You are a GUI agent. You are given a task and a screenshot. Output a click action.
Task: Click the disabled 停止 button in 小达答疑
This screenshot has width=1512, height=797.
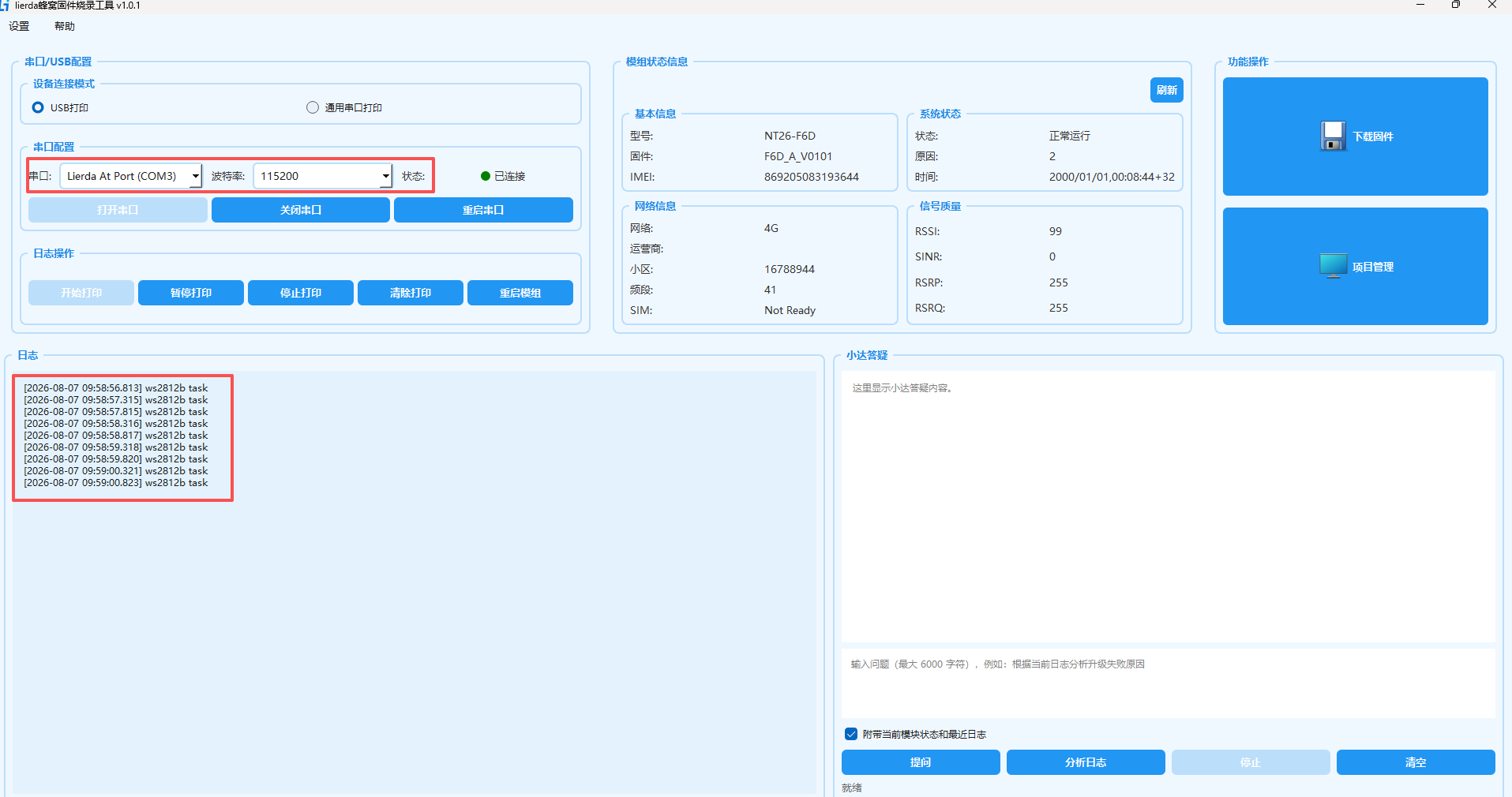[1251, 762]
